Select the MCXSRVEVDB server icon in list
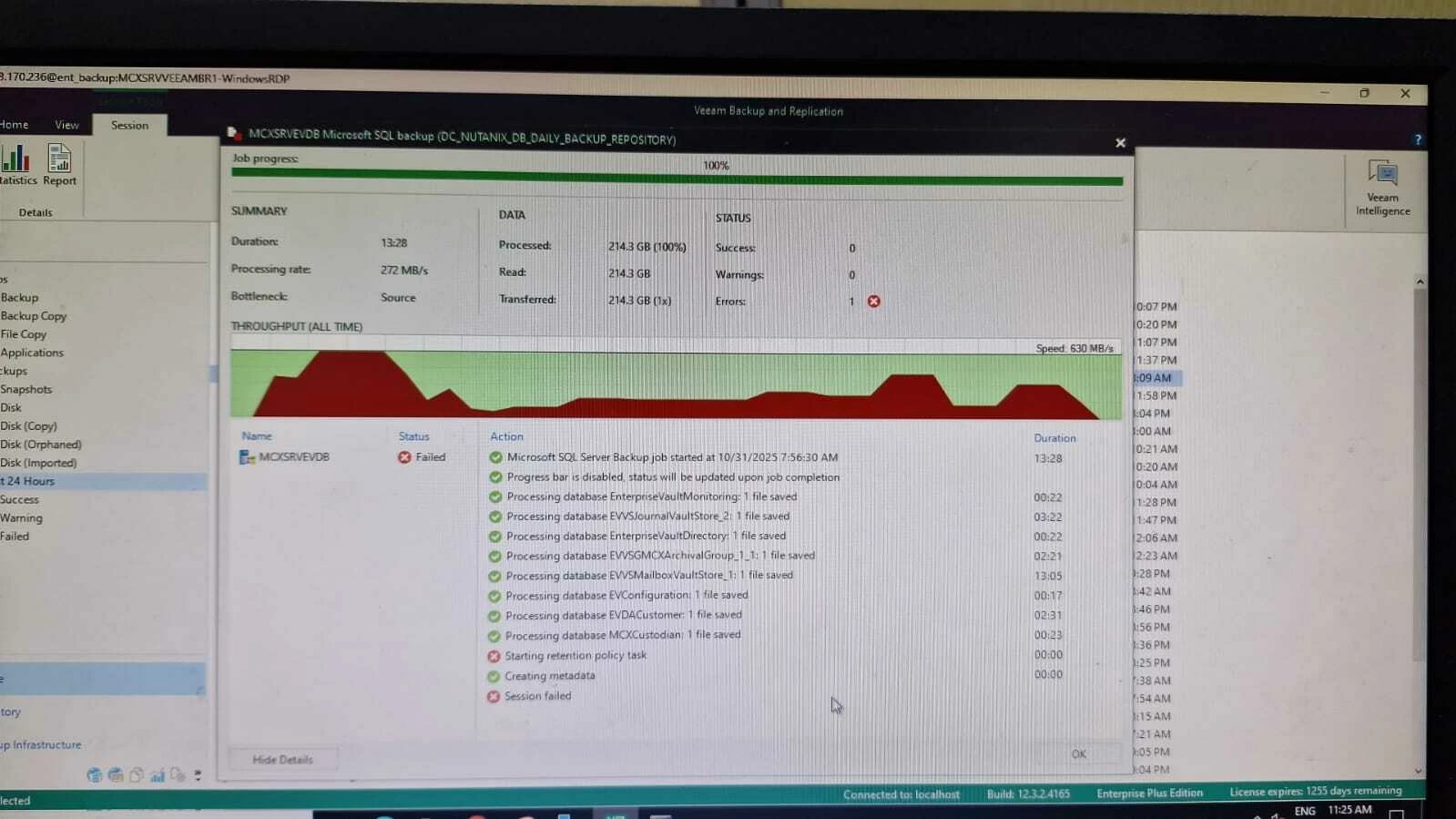The width and height of the screenshot is (1456, 819). pos(246,457)
